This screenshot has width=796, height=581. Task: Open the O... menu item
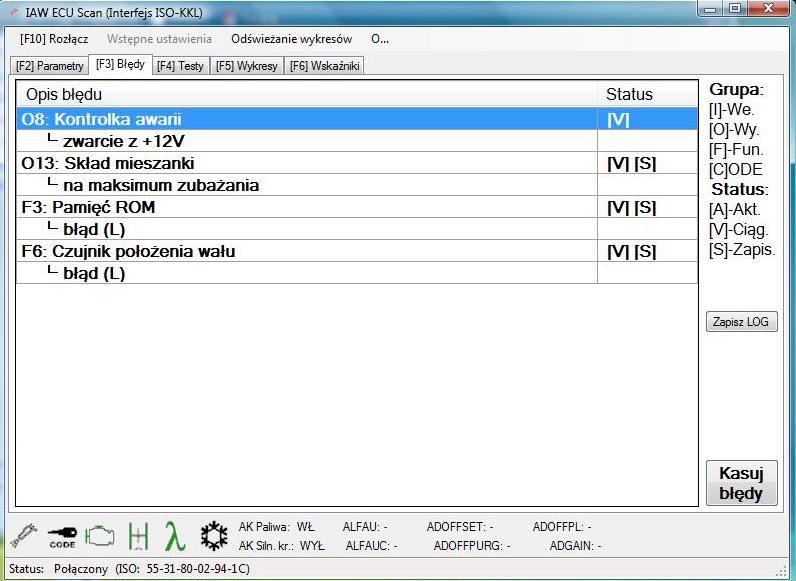[x=379, y=39]
